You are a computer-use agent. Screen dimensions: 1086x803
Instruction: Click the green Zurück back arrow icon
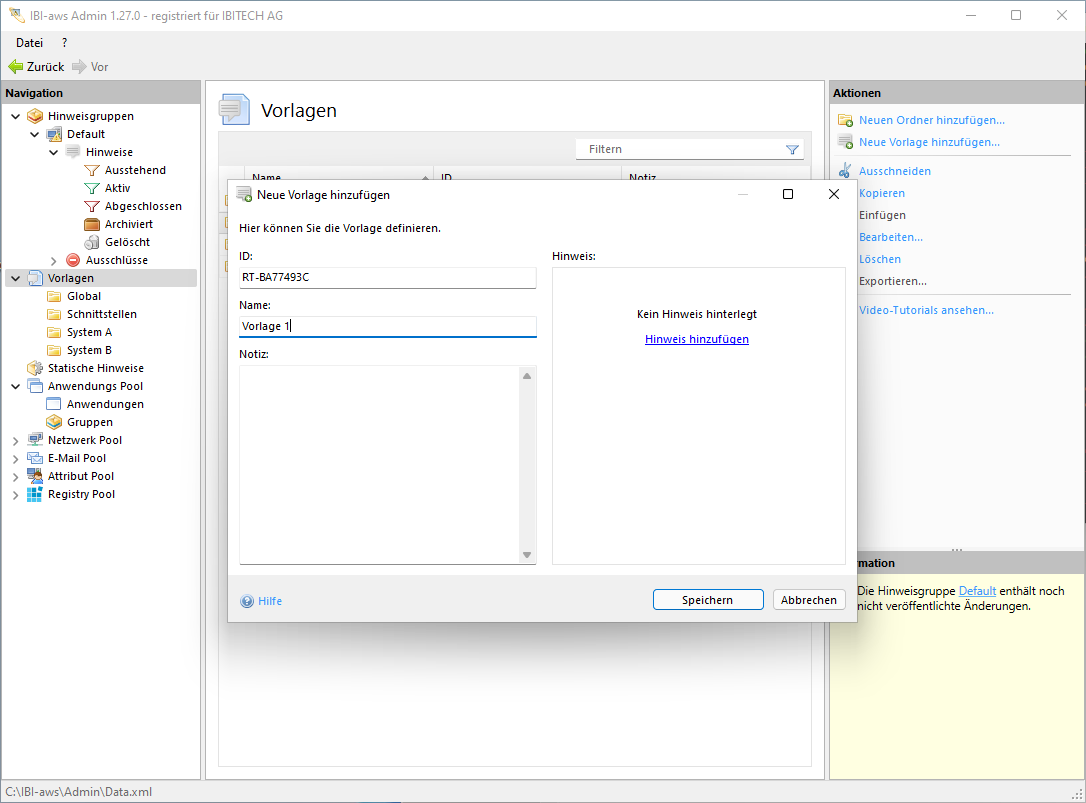pyautogui.click(x=15, y=67)
